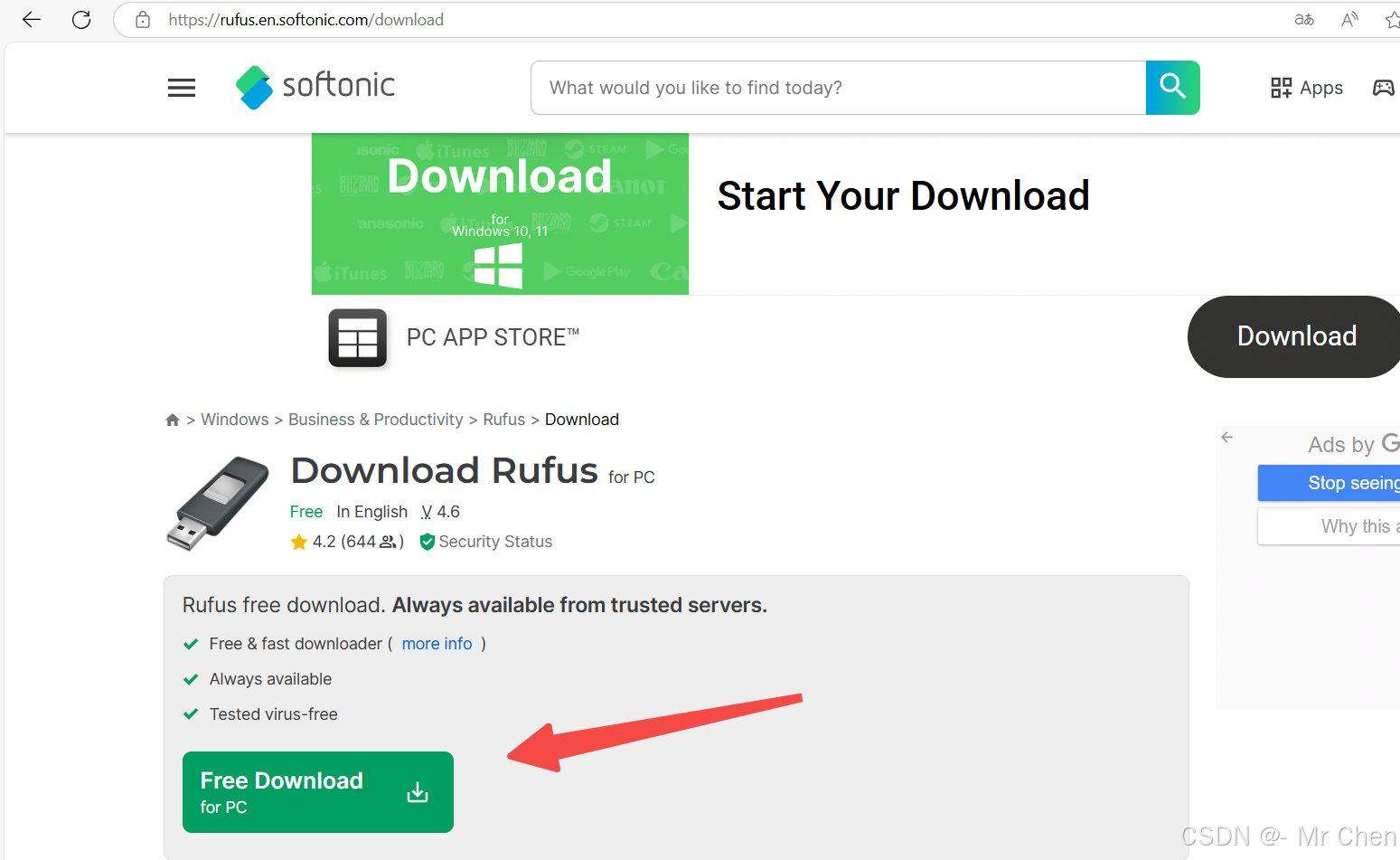Click the version 'V 4.6' label

click(x=440, y=512)
